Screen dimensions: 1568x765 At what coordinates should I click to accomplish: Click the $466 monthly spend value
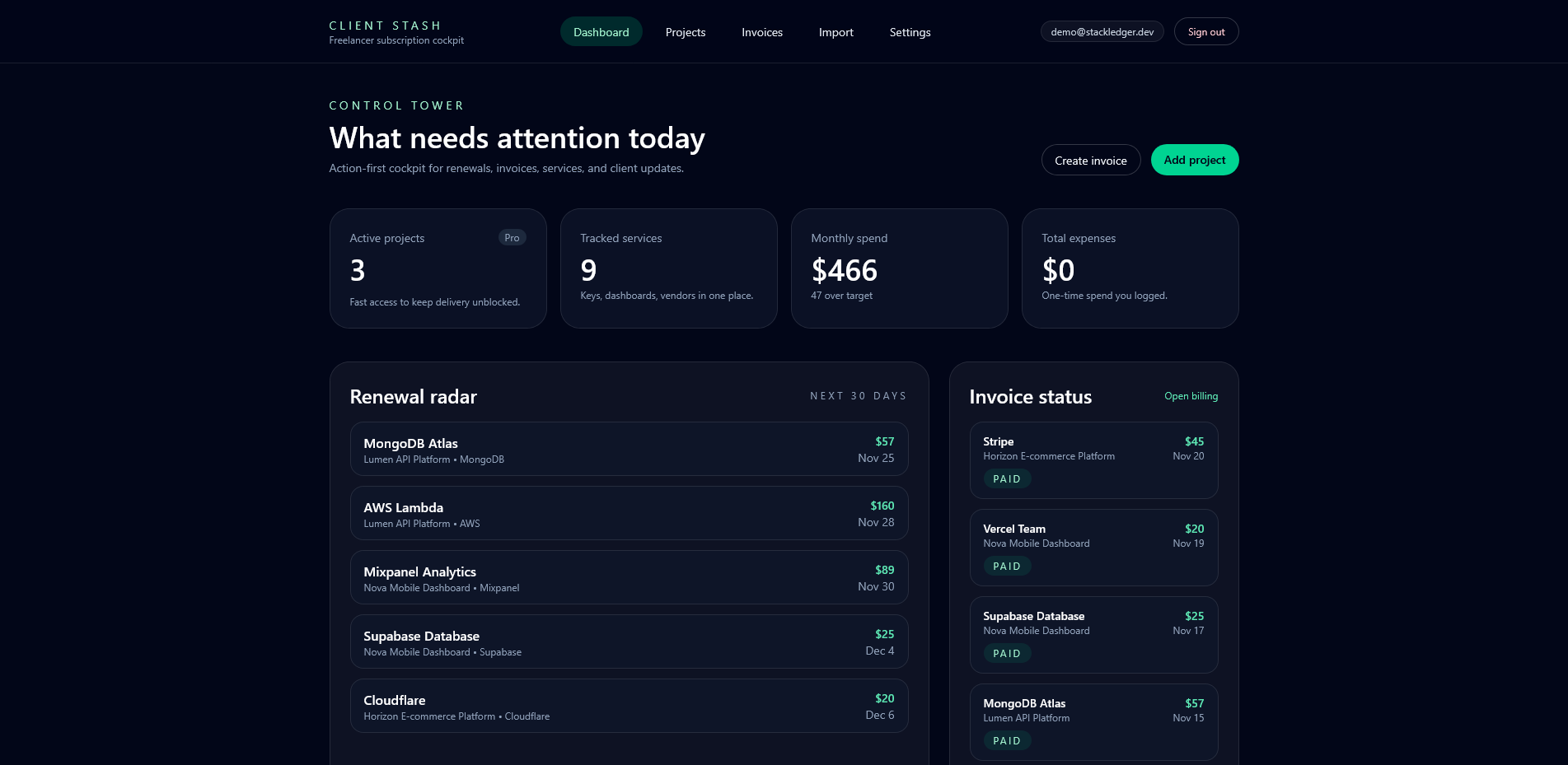pos(845,270)
